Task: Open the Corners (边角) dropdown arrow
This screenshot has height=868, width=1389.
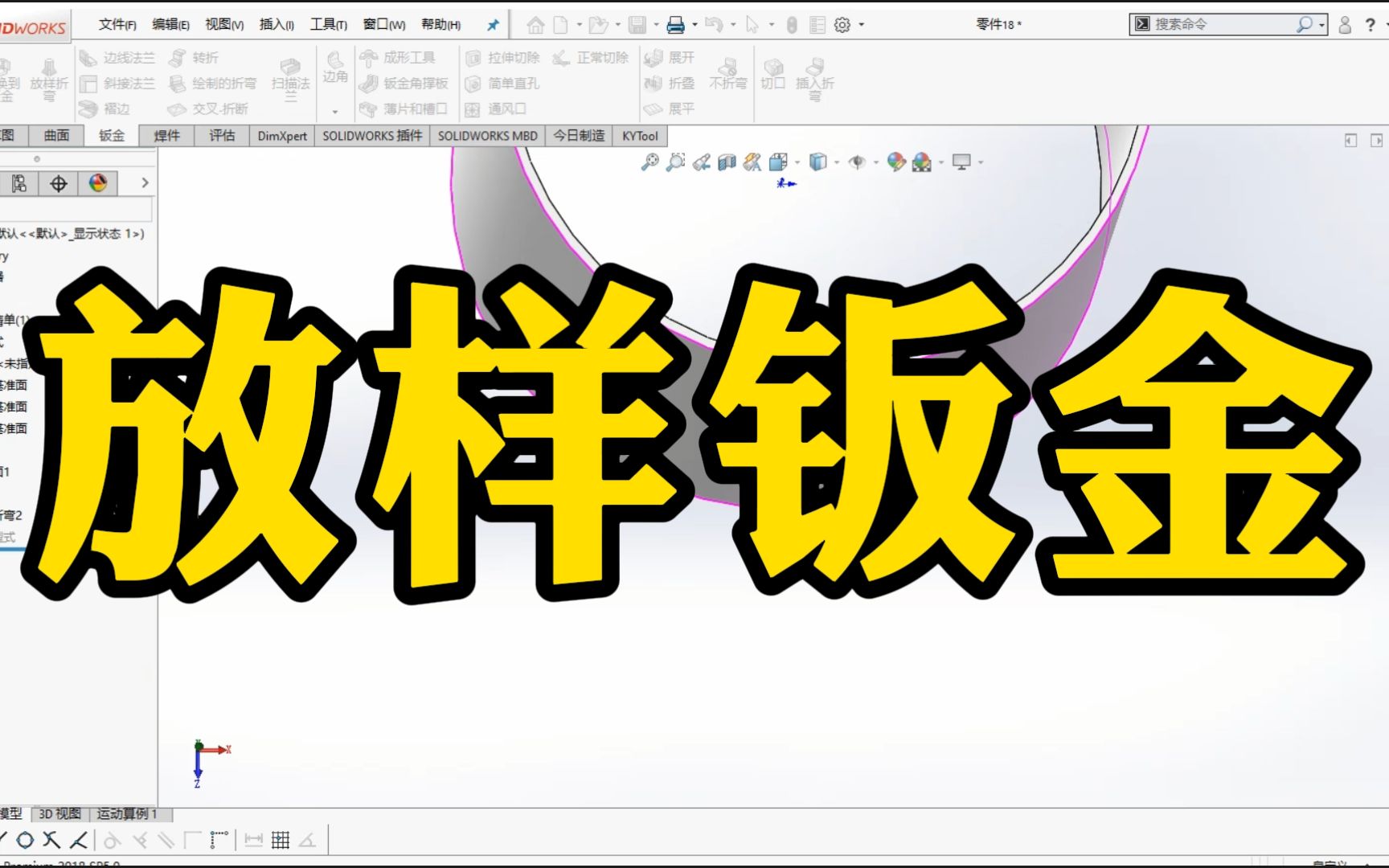Action: [335, 112]
